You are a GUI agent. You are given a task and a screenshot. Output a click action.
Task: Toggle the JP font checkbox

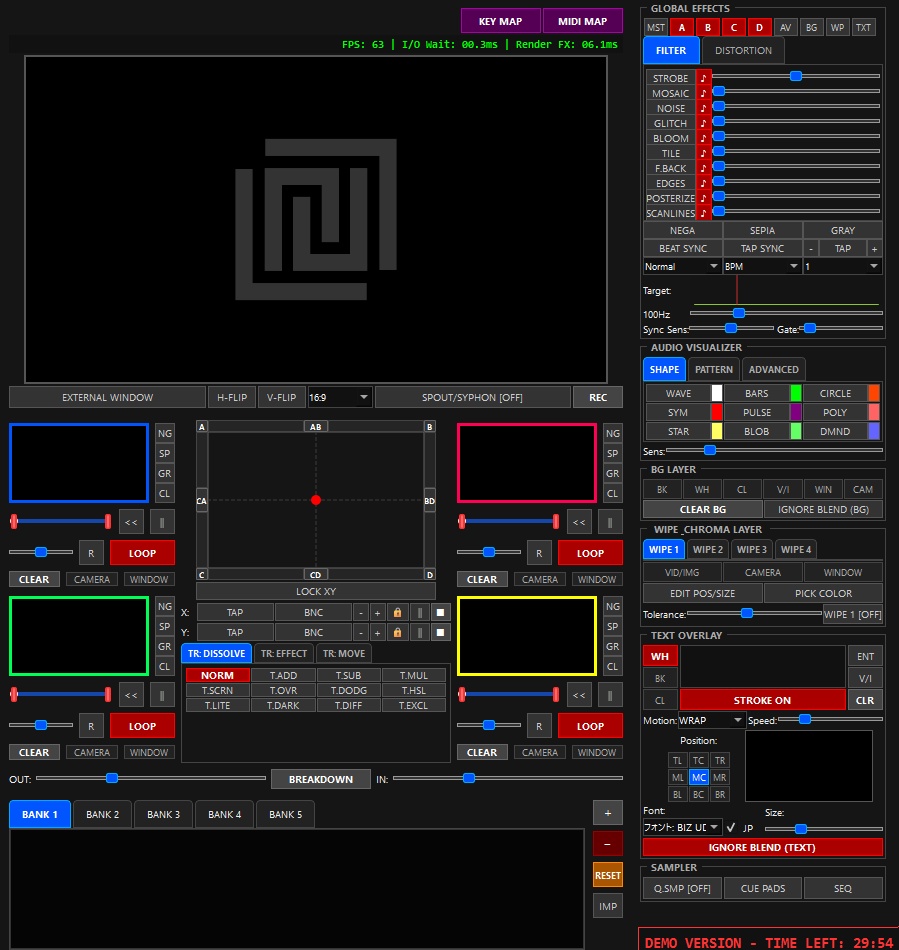click(x=731, y=828)
